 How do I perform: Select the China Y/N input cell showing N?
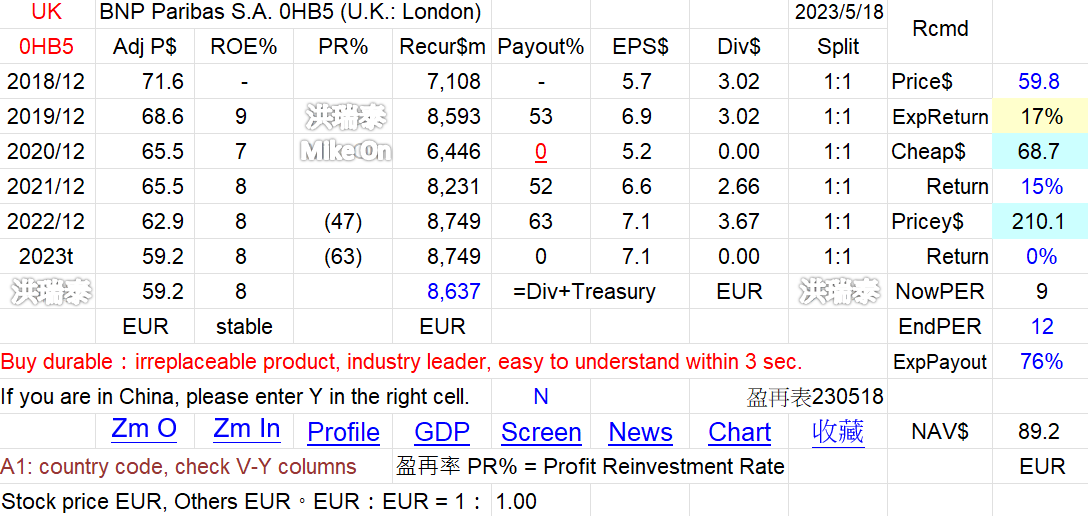pos(541,396)
